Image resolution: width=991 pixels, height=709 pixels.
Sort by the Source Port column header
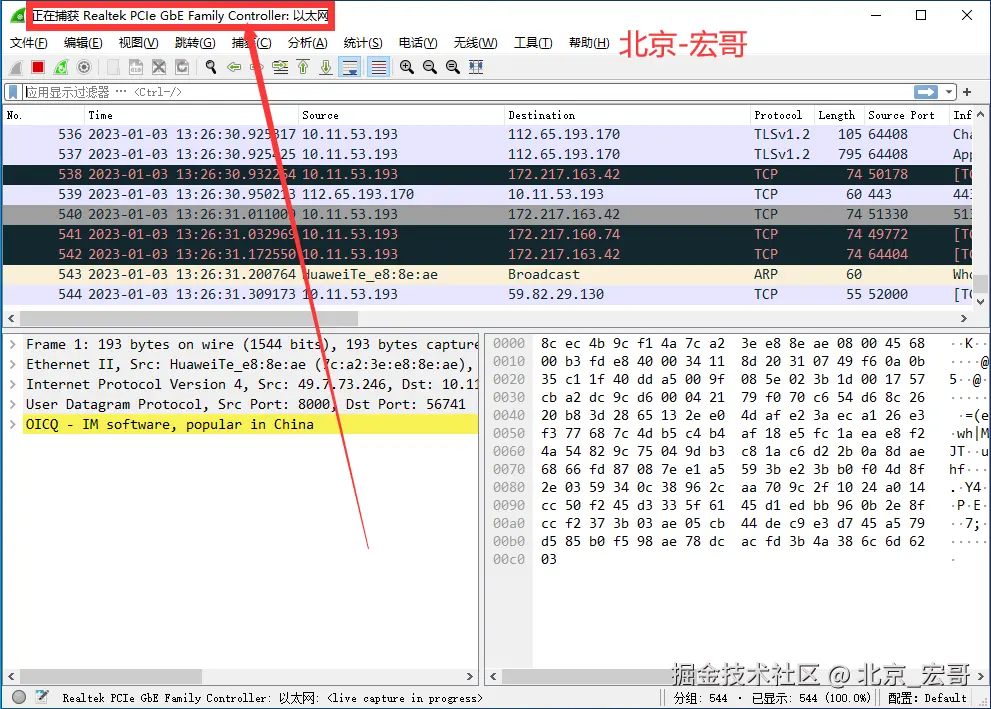click(x=906, y=115)
